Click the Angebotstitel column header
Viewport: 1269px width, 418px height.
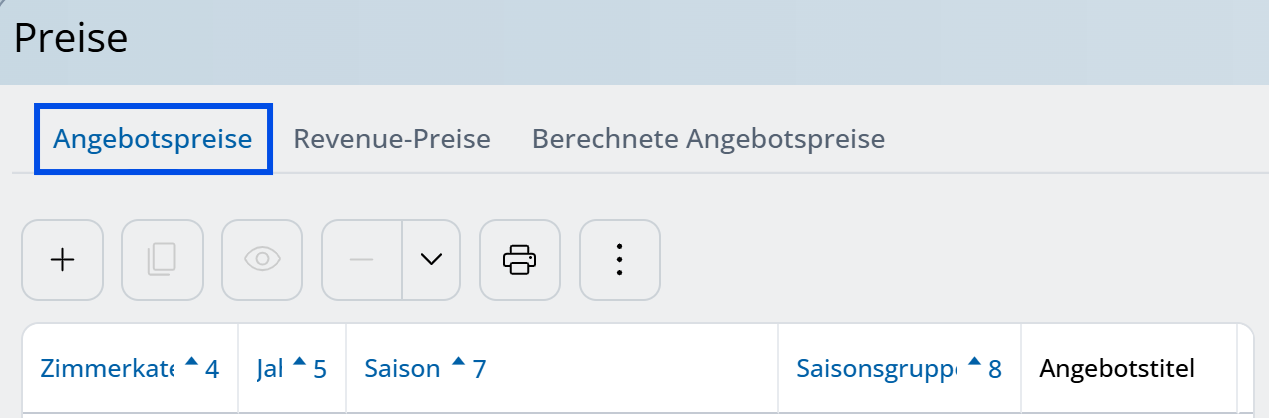pyautogui.click(x=1117, y=369)
